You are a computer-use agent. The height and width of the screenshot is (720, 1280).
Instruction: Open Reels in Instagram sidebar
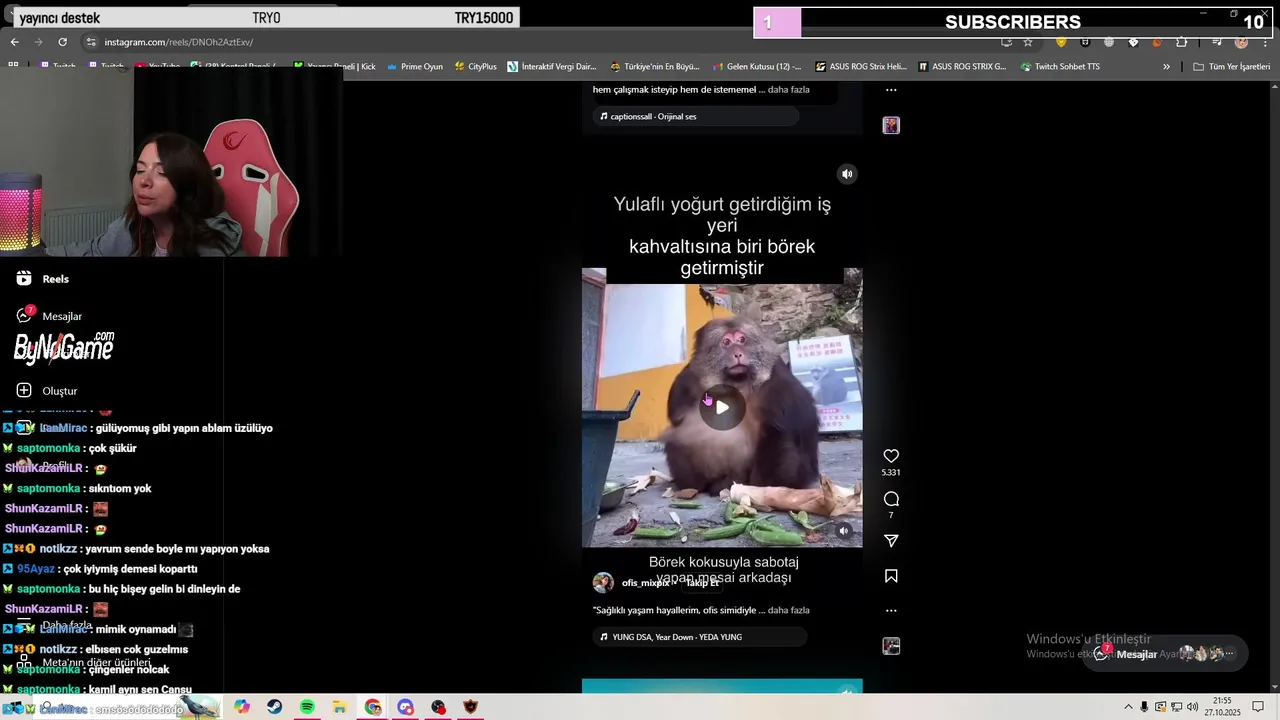[44, 279]
